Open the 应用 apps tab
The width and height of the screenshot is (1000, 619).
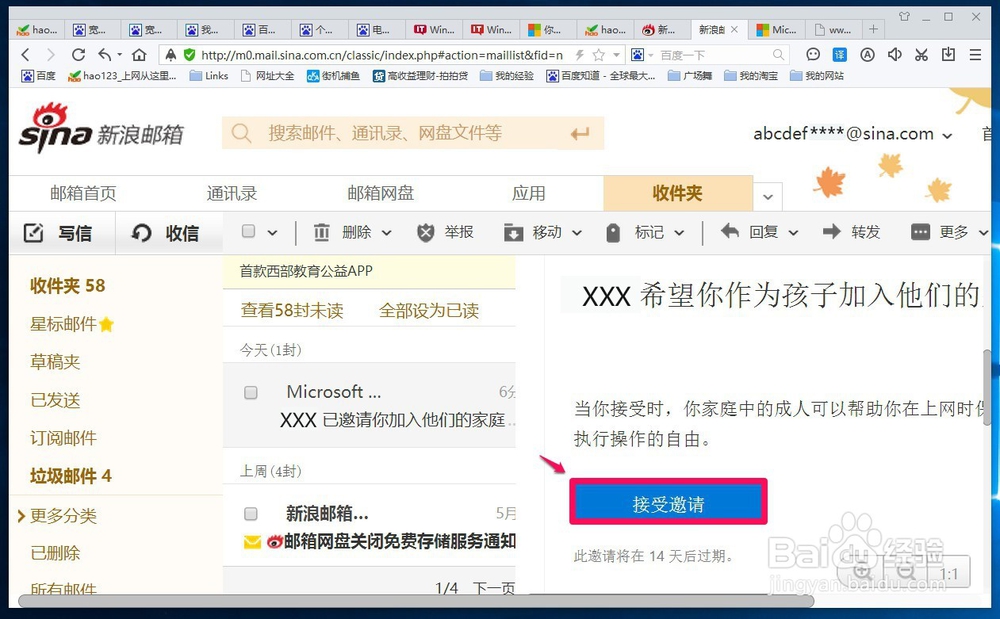coord(529,193)
